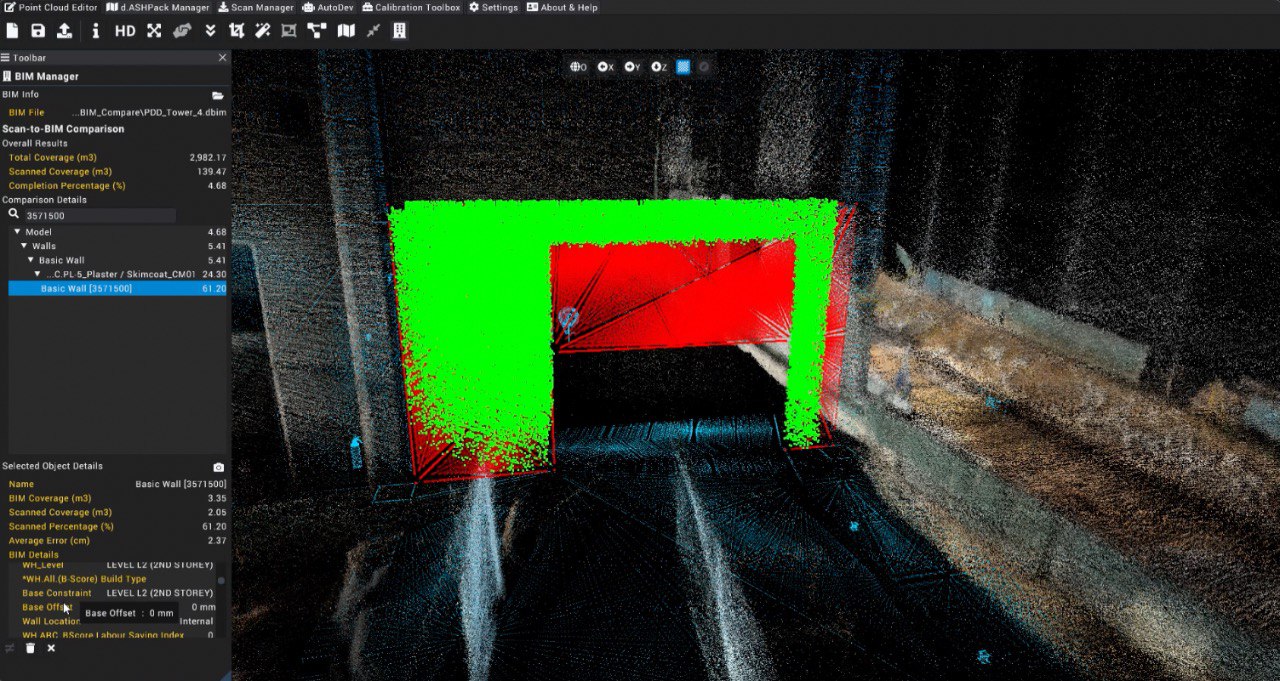
Task: Click the greyed-out chain link icon
Action: click(182, 31)
